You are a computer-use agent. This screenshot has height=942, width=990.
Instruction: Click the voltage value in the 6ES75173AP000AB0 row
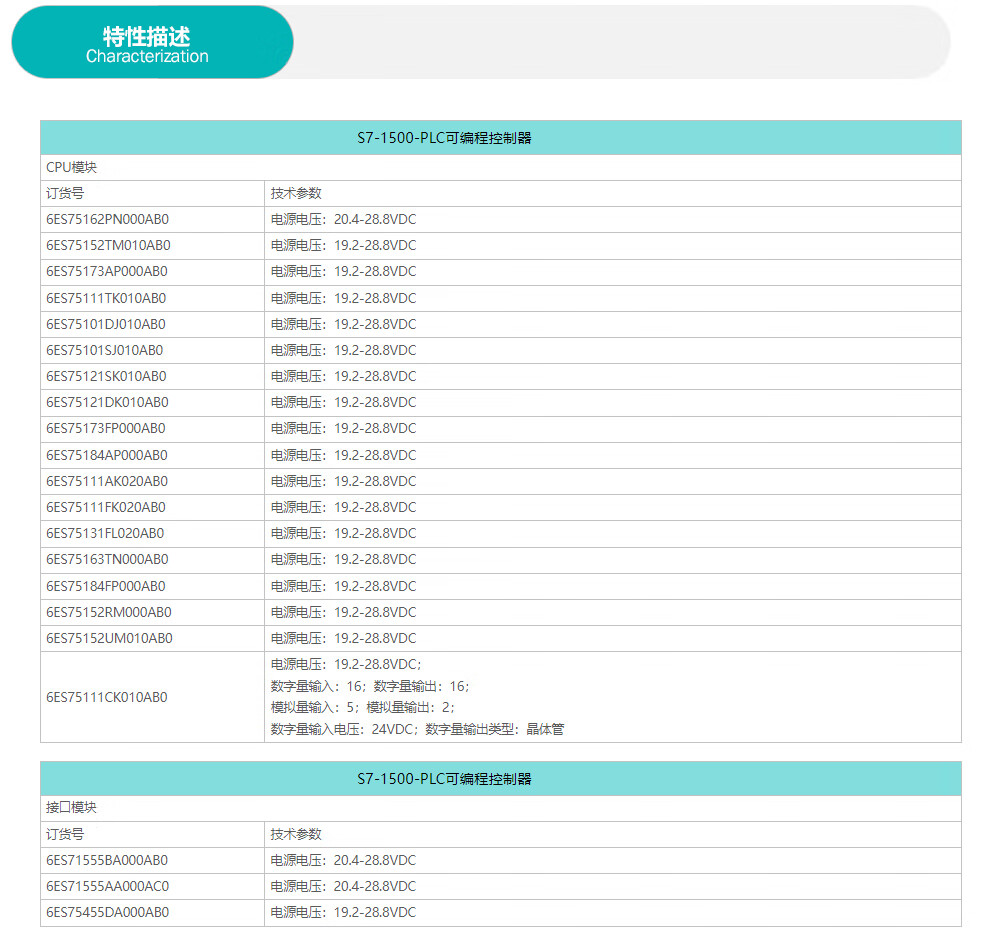375,271
